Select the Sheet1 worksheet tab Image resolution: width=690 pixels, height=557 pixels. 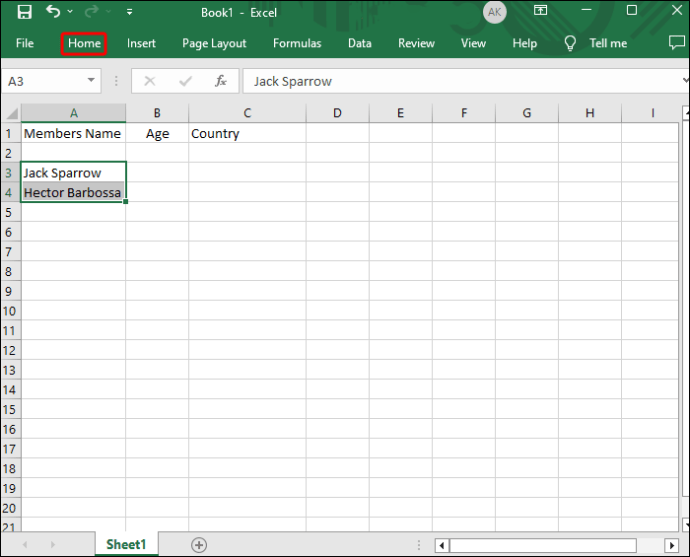[126, 545]
